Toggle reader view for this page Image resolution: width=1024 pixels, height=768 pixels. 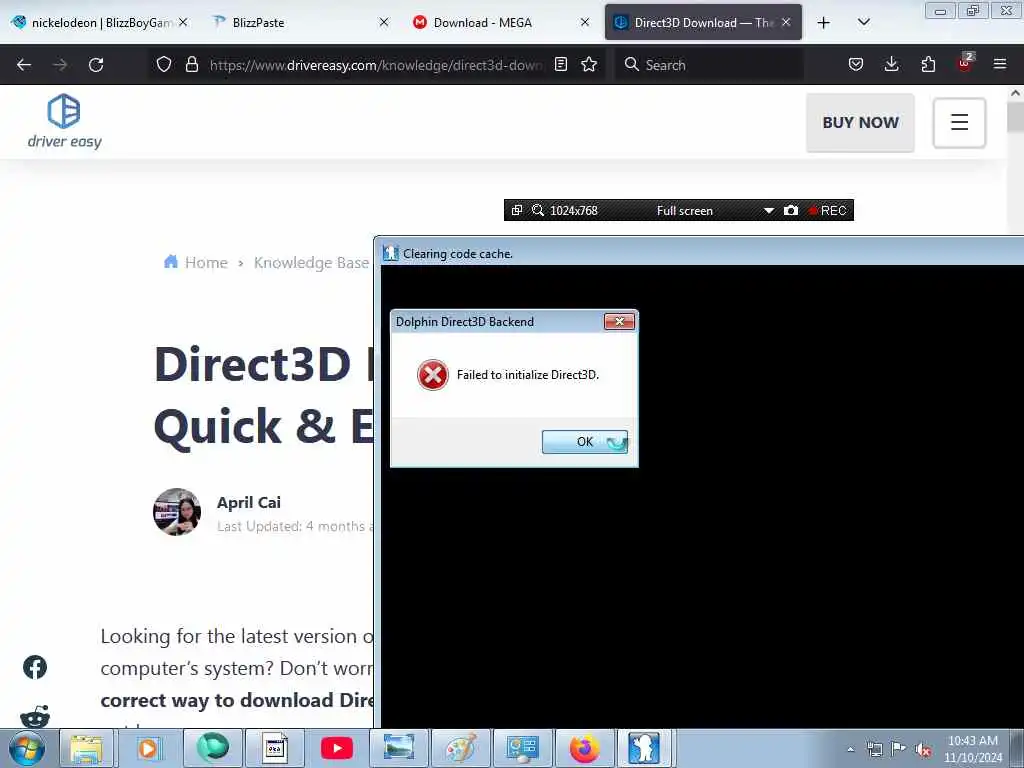[x=561, y=64]
